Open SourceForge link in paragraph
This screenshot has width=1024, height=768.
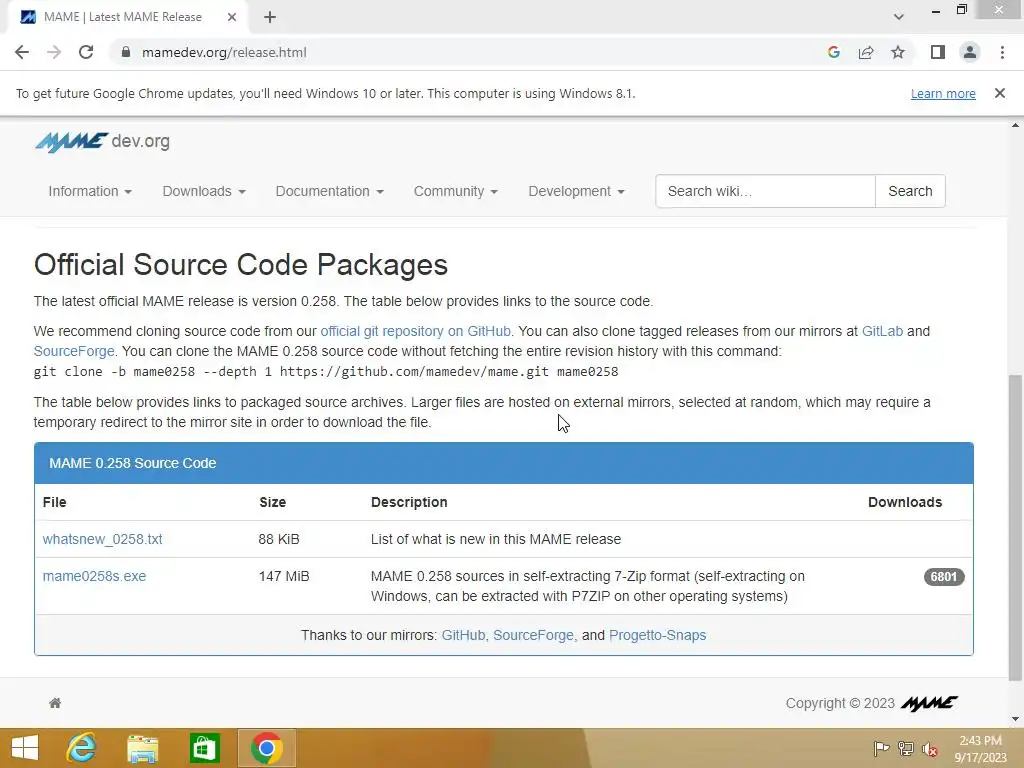74,351
